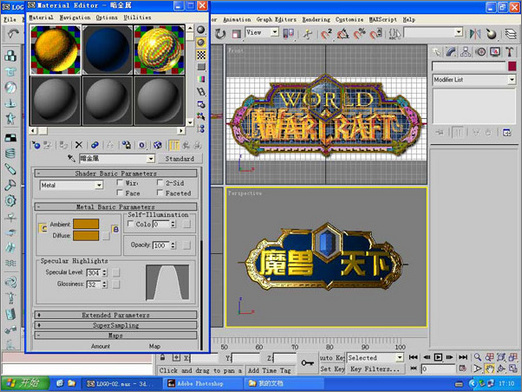Enable the 2-Sided checkbox

(x=160, y=183)
